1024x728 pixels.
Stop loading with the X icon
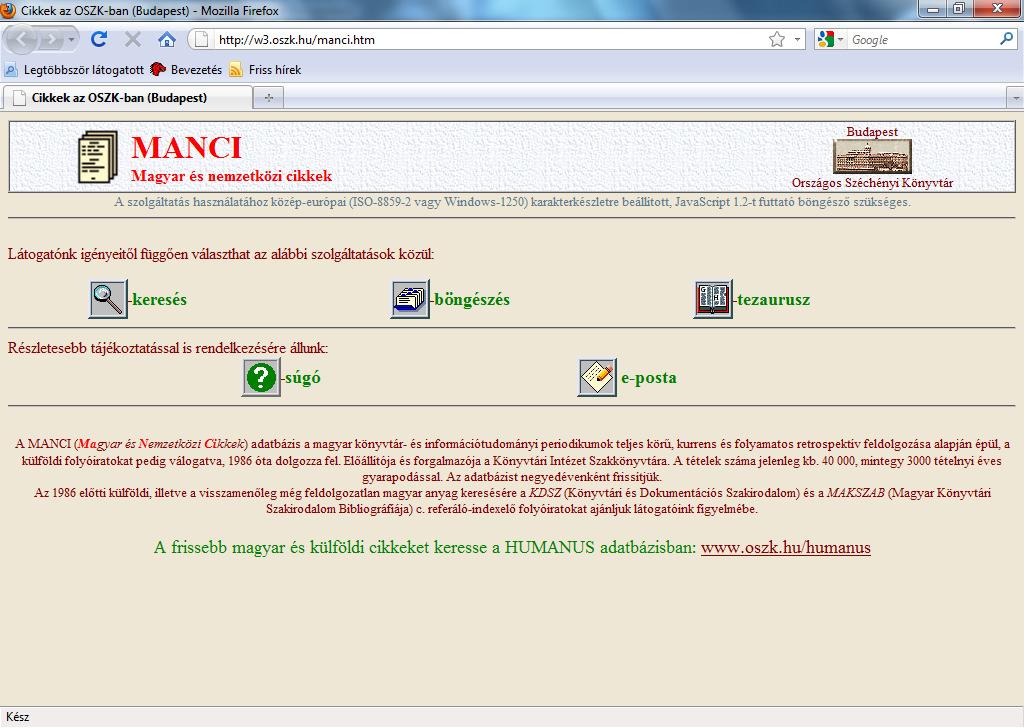click(133, 40)
